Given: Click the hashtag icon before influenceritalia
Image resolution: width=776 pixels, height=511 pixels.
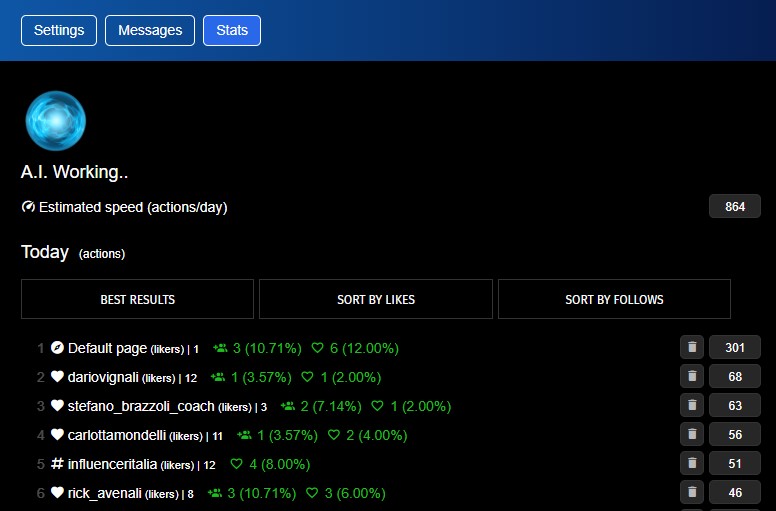Looking at the screenshot, I should pos(57,464).
